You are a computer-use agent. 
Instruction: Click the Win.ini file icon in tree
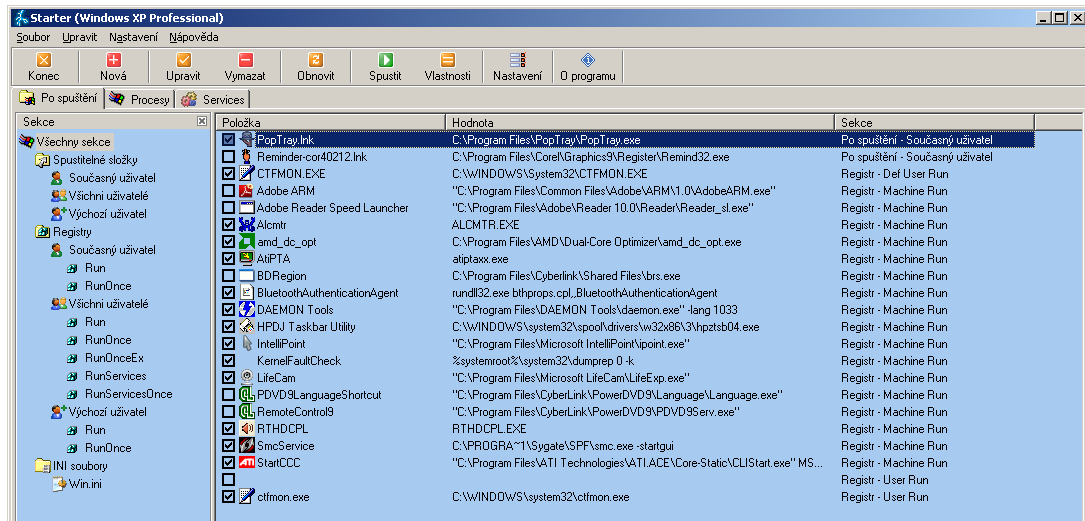pyautogui.click(x=60, y=484)
